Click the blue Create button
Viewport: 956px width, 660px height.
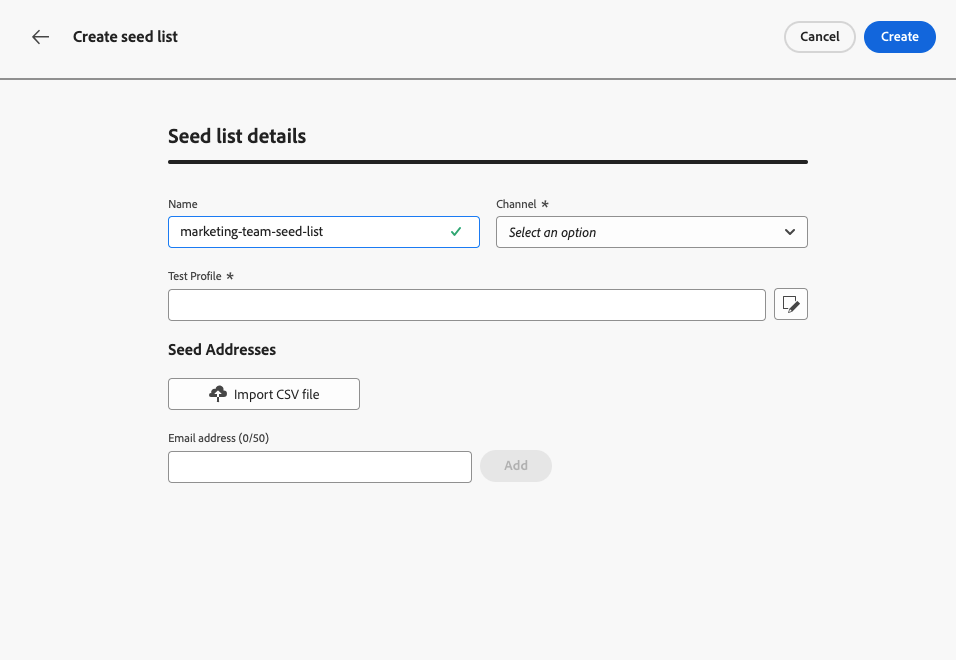click(x=899, y=37)
